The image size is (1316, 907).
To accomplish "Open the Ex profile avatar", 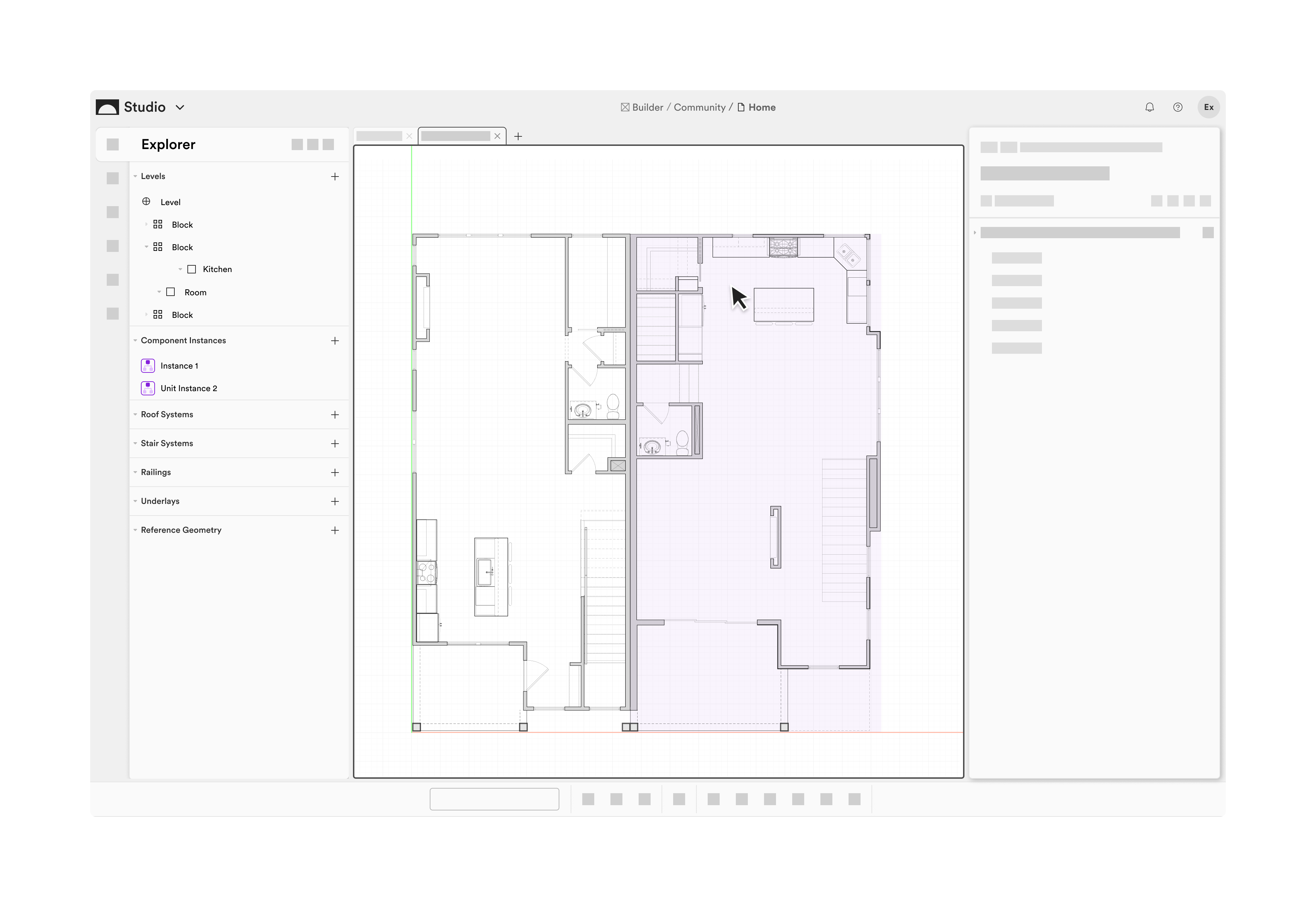I will [x=1209, y=107].
